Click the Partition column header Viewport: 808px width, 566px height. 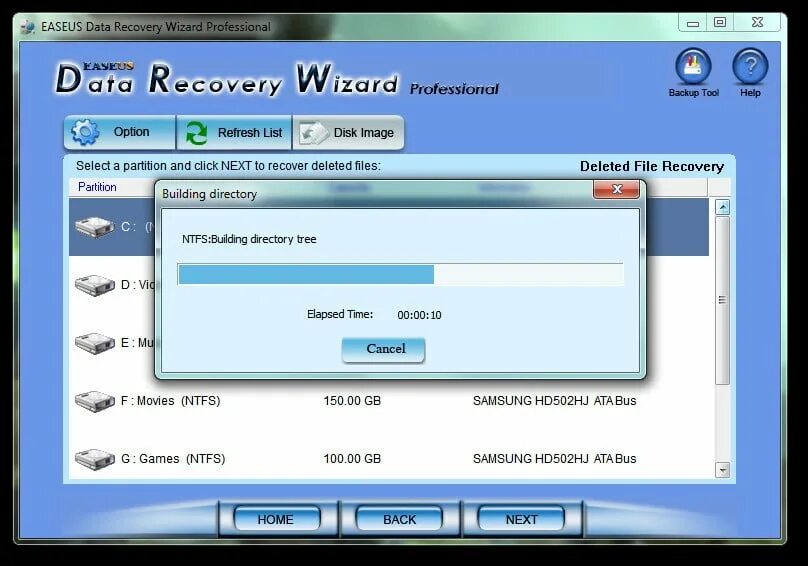97,187
